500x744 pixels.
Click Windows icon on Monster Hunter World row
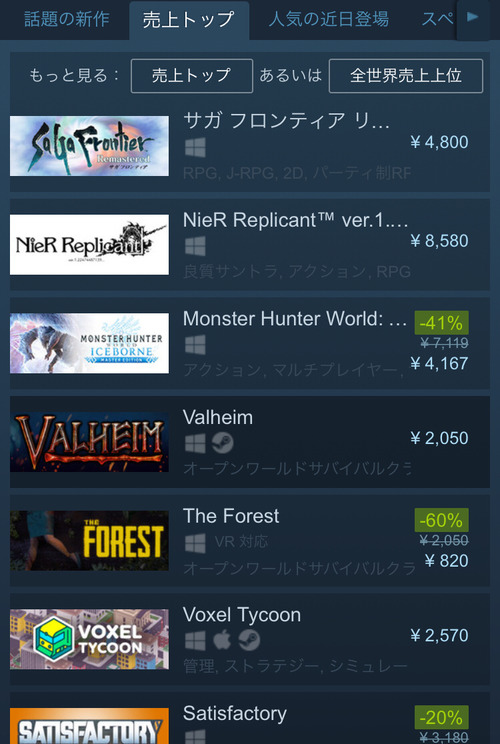click(195, 345)
